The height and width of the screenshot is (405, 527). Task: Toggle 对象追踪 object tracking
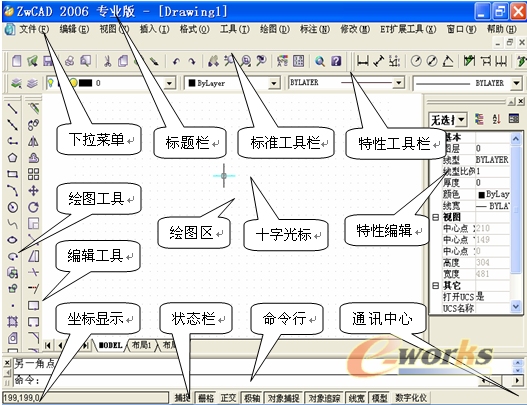[324, 398]
